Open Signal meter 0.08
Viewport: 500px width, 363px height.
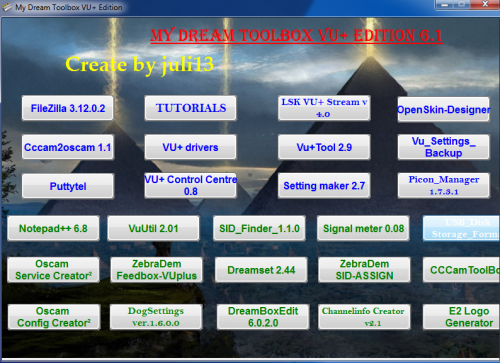[x=363, y=228]
